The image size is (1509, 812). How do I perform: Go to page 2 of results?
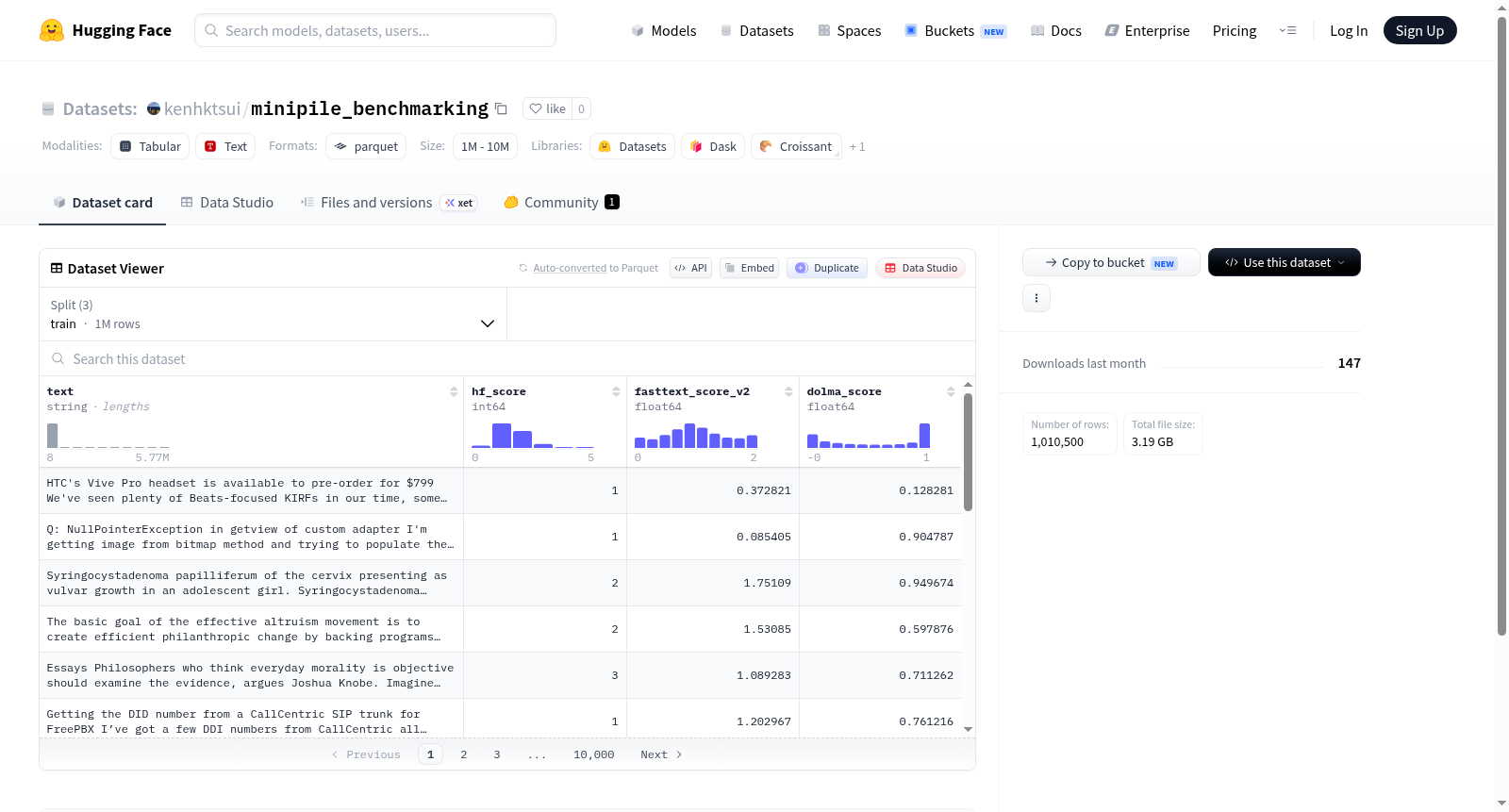(x=463, y=754)
